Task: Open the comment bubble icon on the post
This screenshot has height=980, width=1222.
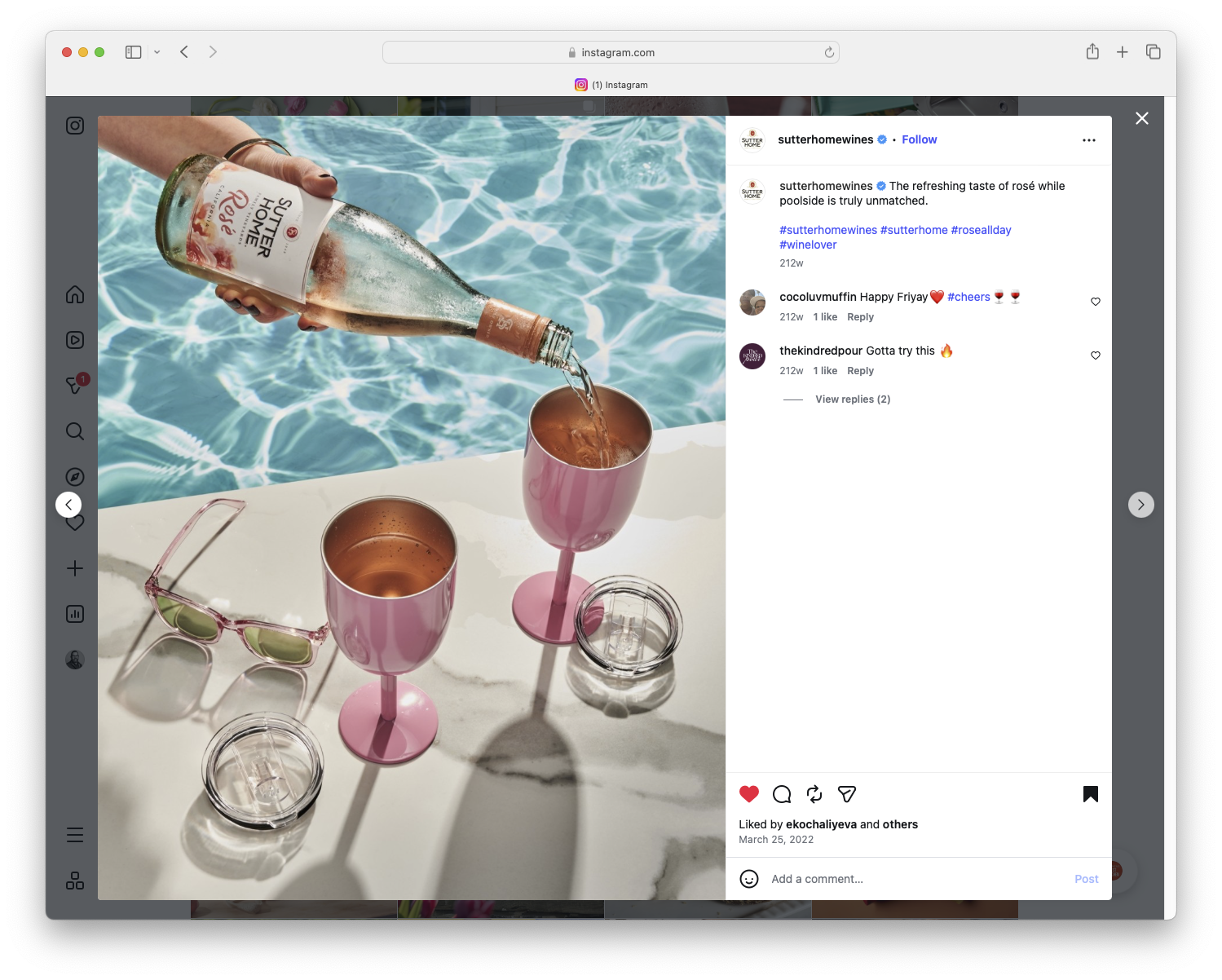Action: pyautogui.click(x=781, y=793)
